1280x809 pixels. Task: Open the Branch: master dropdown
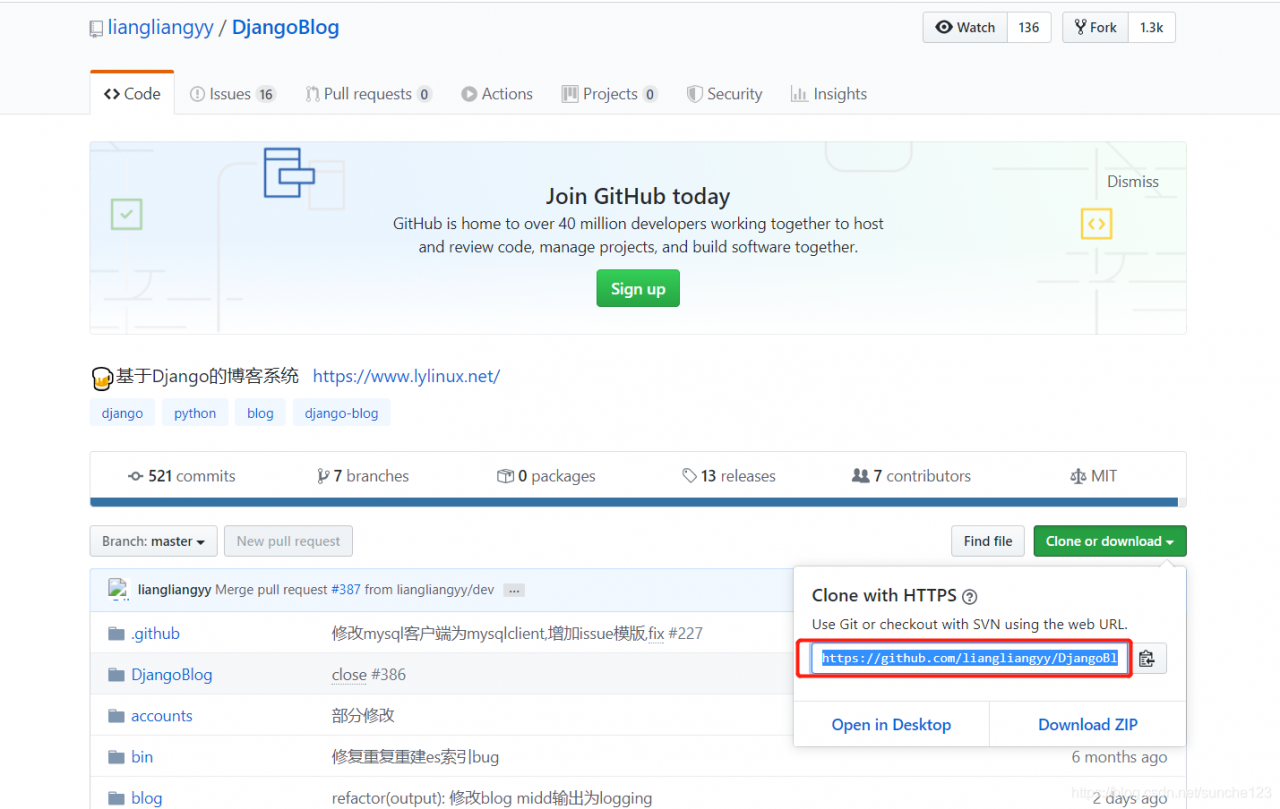point(153,541)
